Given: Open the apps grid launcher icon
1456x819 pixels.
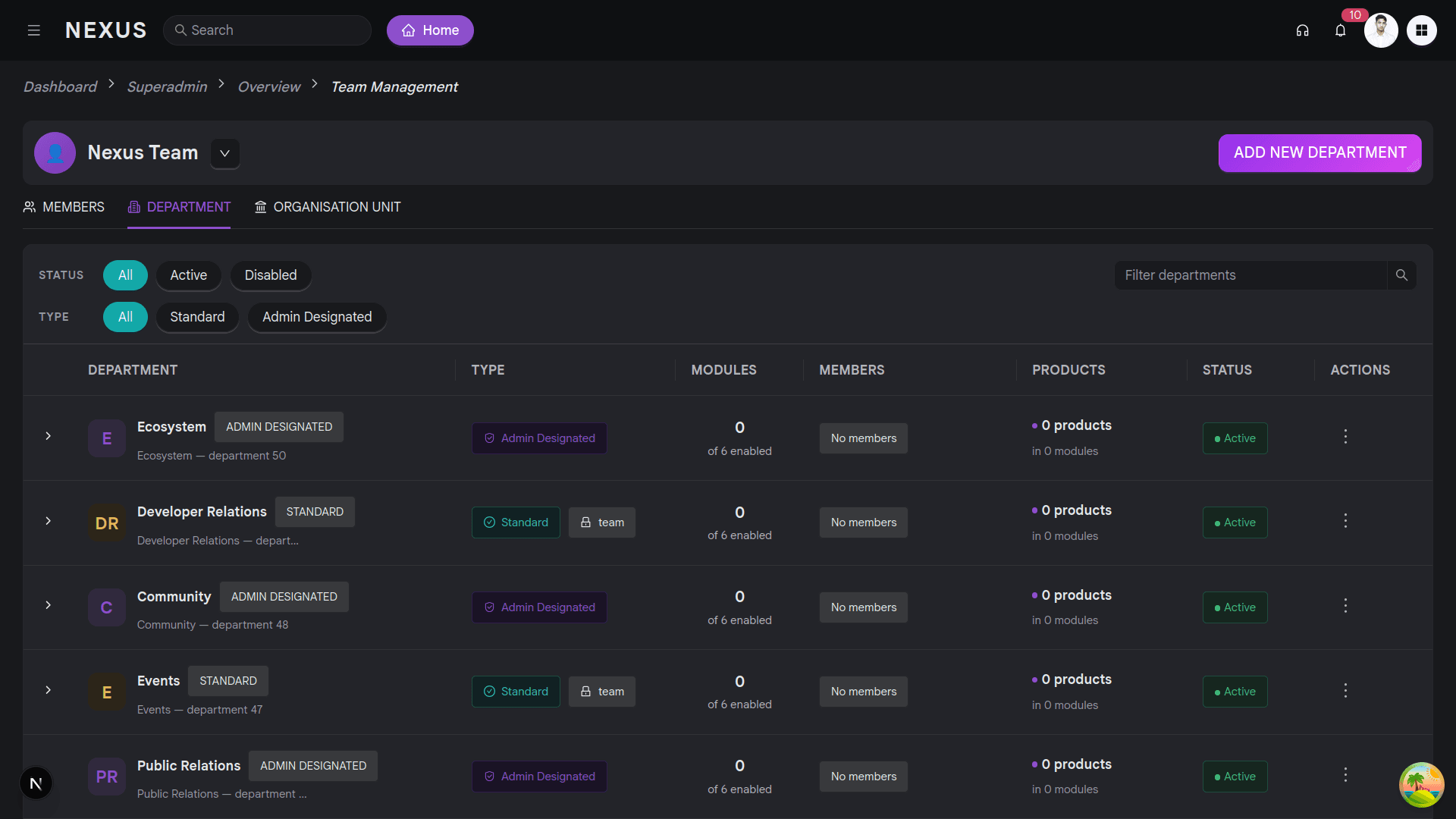Looking at the screenshot, I should 1421,30.
